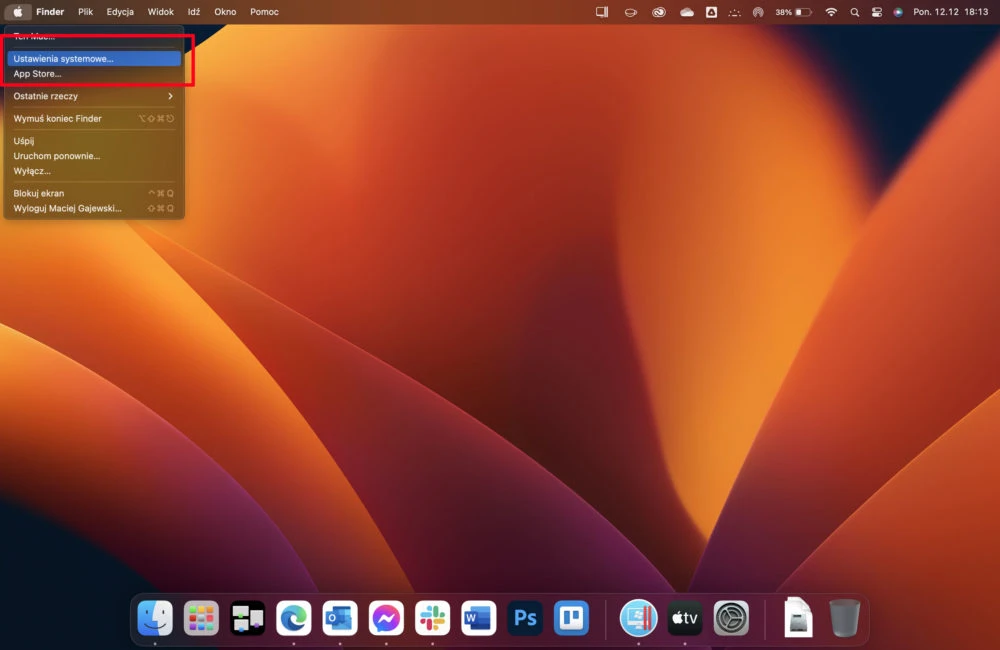Choose App Store… from the Apple menu
The width and height of the screenshot is (1000, 650).
click(94, 74)
